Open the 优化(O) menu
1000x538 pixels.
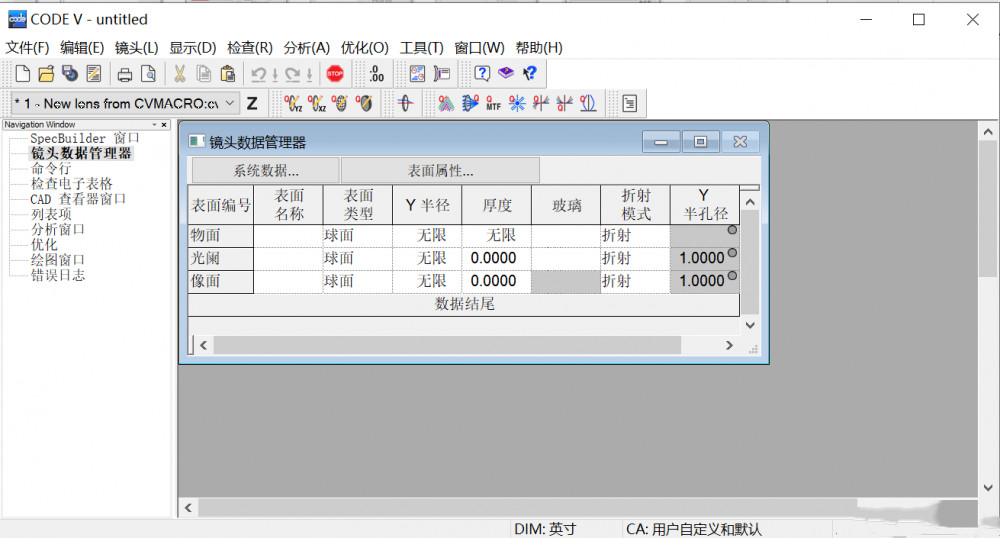[364, 48]
